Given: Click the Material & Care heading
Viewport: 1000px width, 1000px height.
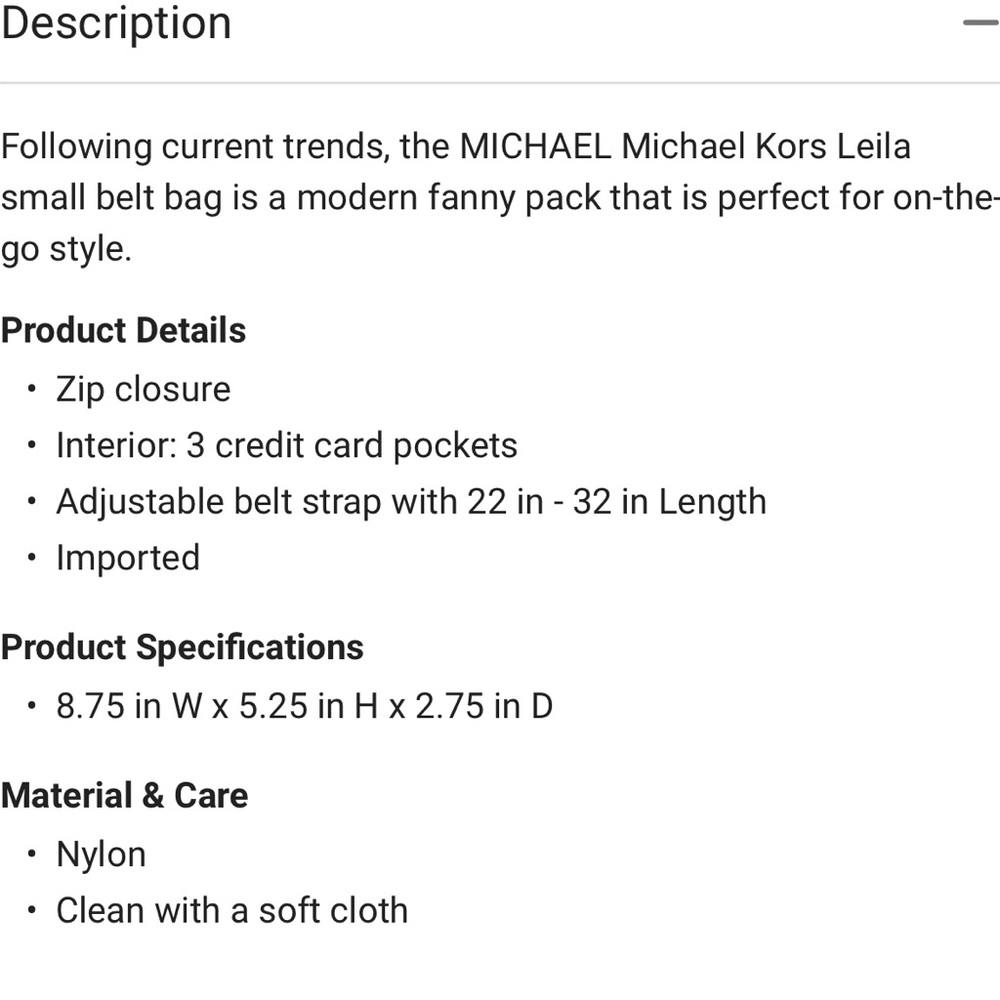Looking at the screenshot, I should pyautogui.click(x=124, y=795).
